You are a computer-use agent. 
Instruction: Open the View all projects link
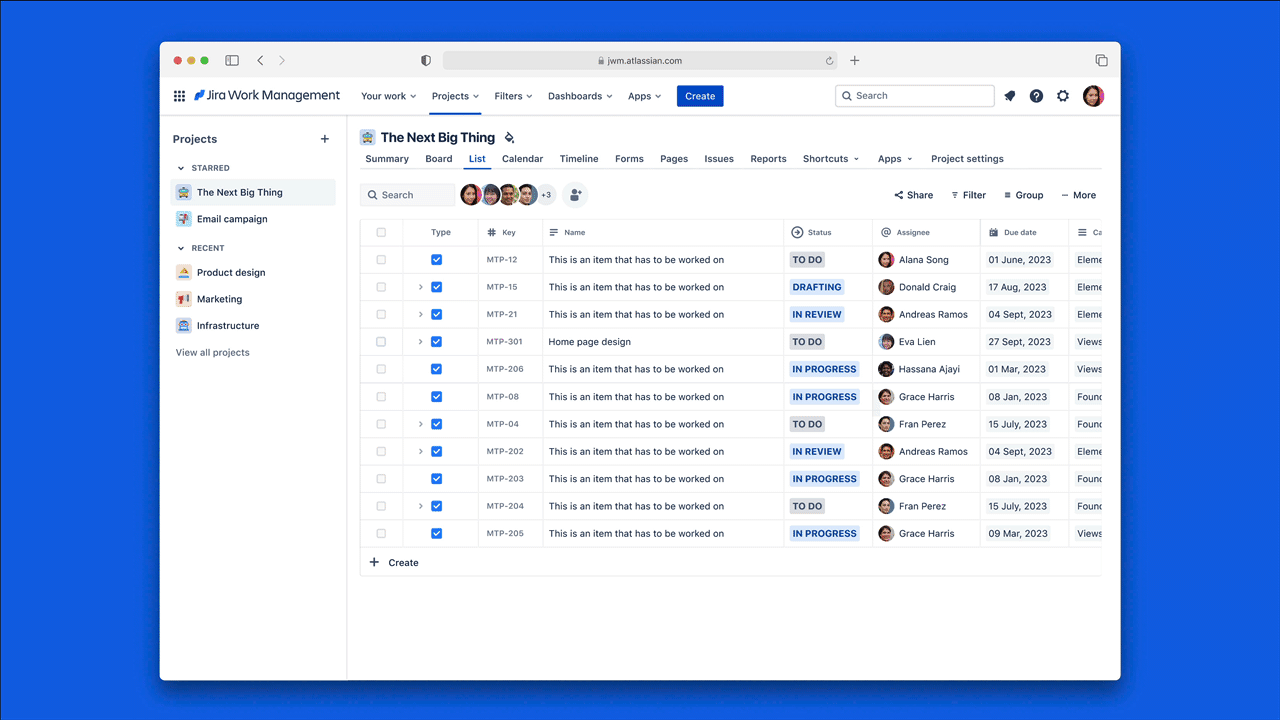[x=213, y=353]
